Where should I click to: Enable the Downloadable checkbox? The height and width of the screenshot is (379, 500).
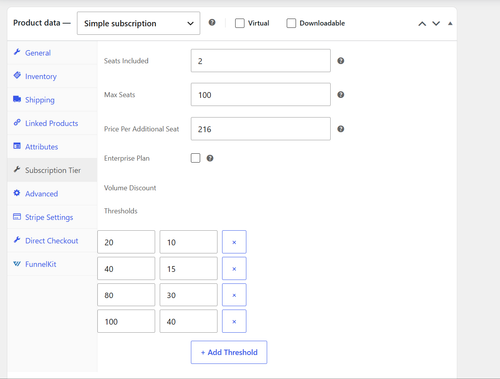[x=291, y=23]
